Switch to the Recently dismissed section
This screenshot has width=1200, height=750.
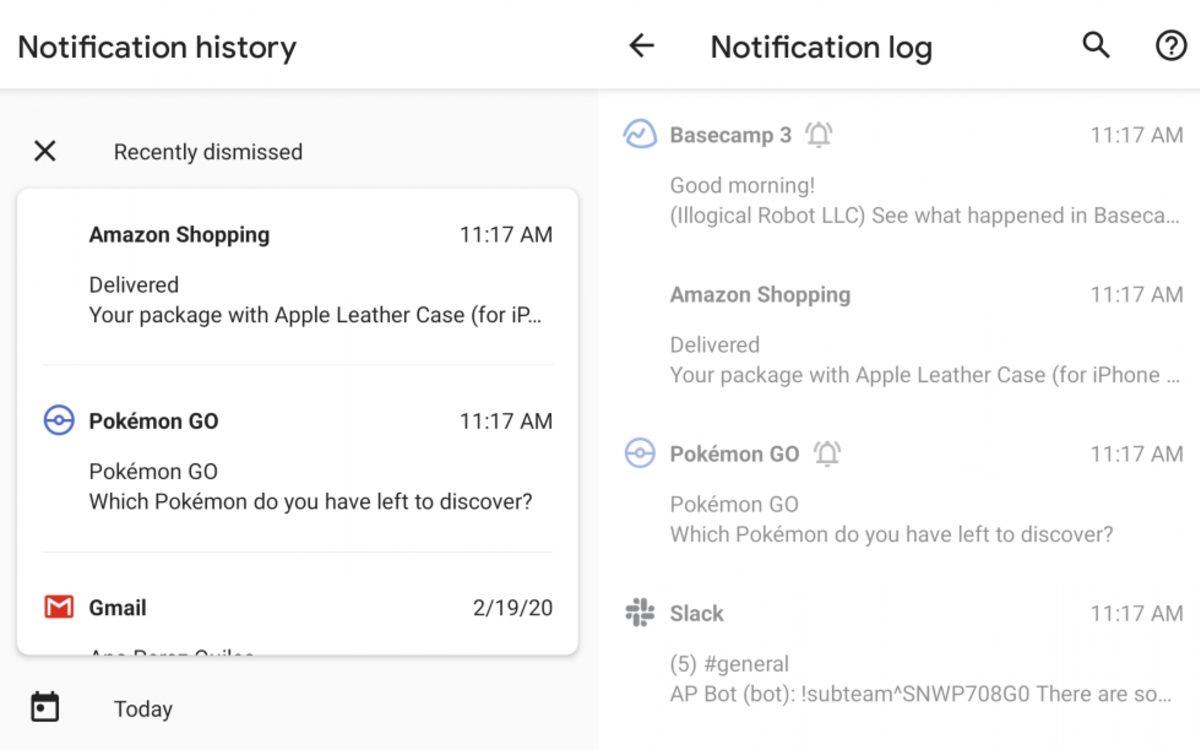click(207, 152)
